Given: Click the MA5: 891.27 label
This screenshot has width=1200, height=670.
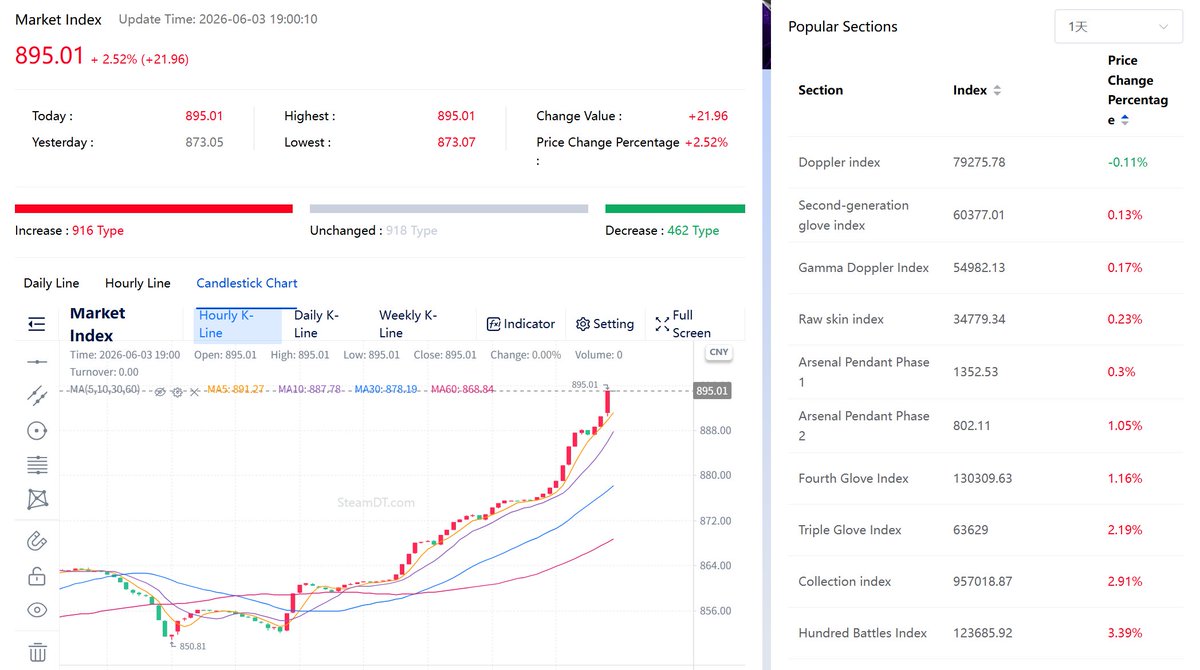Looking at the screenshot, I should pos(235,389).
